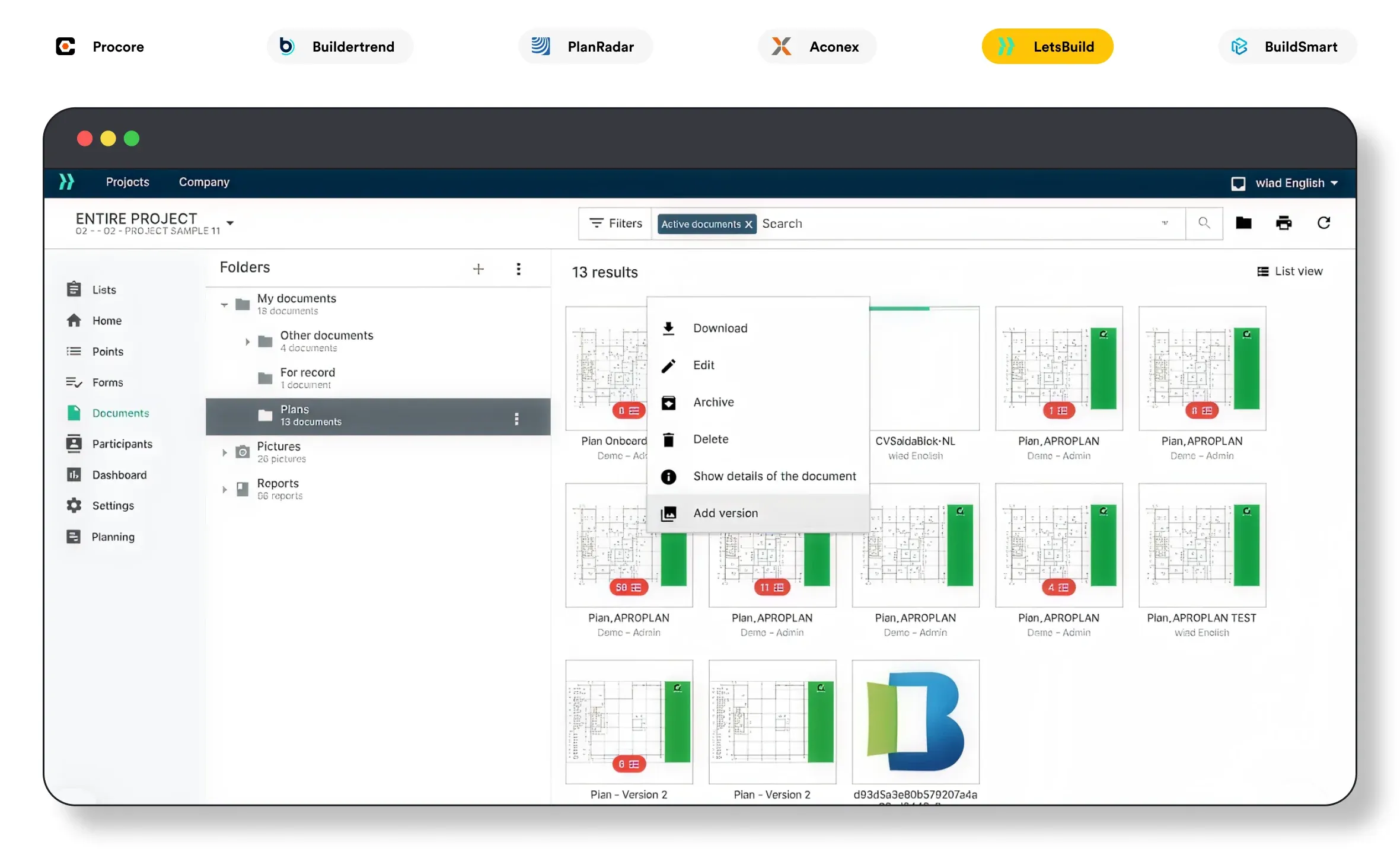Click the Add version image icon
Screen dimensions: 1400x868
(x=668, y=513)
